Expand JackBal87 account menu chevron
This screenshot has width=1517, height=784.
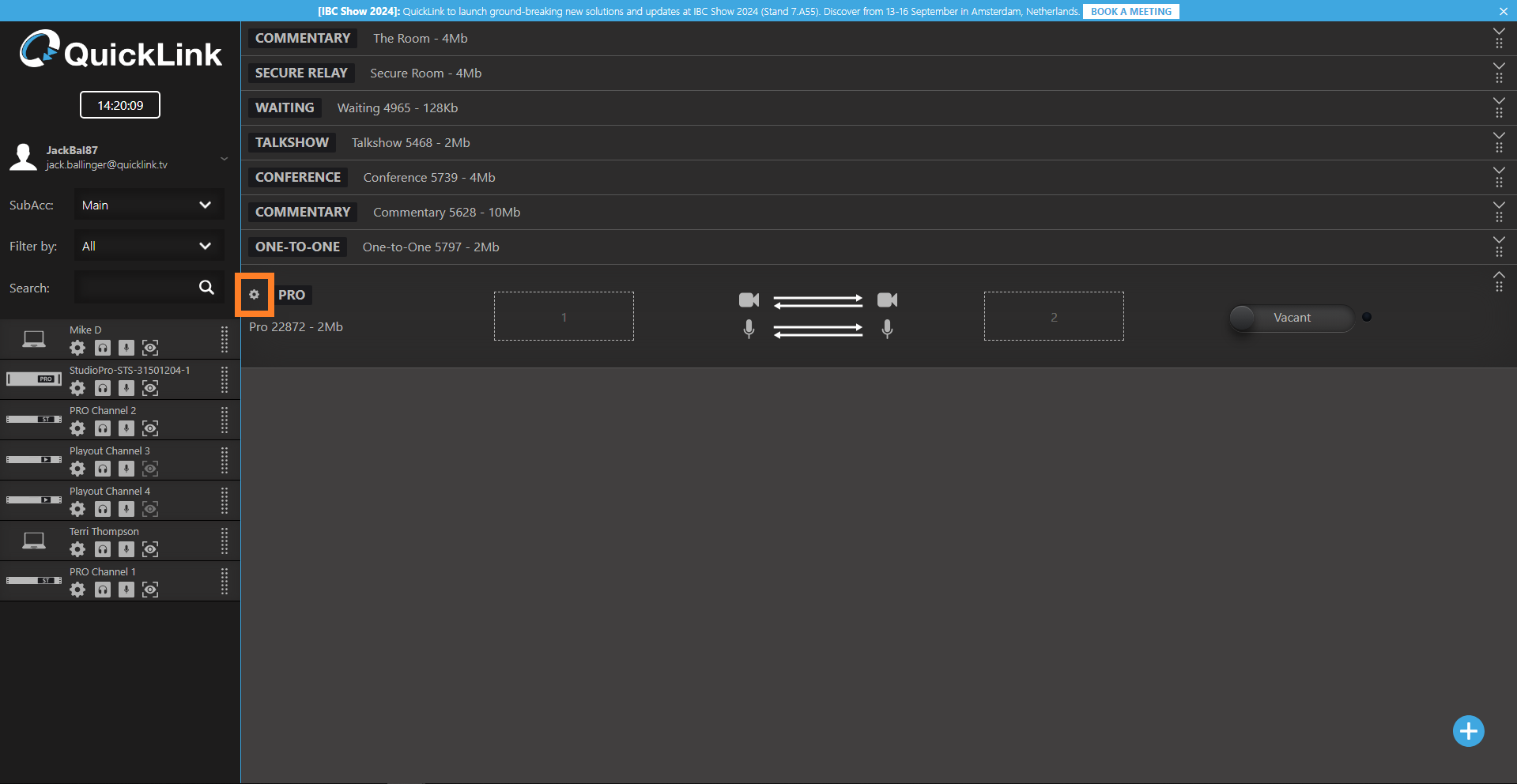tap(225, 159)
